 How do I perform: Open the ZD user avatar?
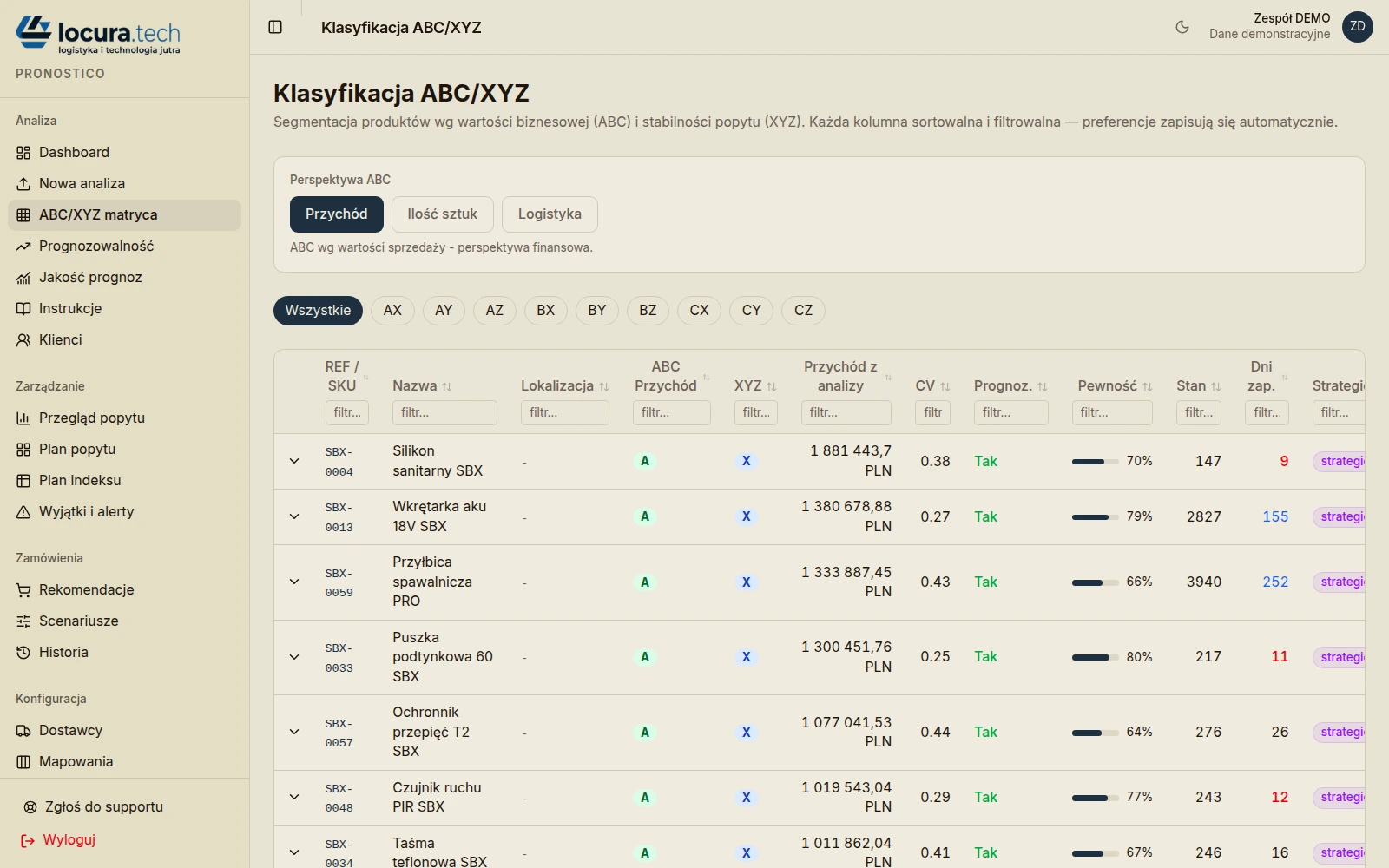coord(1358,27)
